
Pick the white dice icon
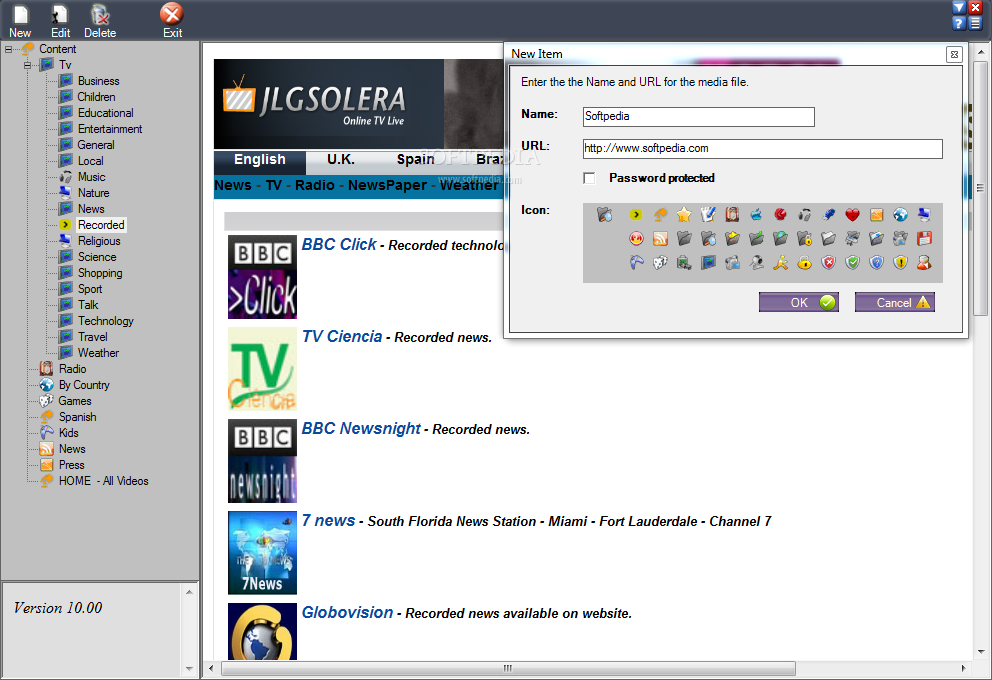pyautogui.click(x=660, y=263)
